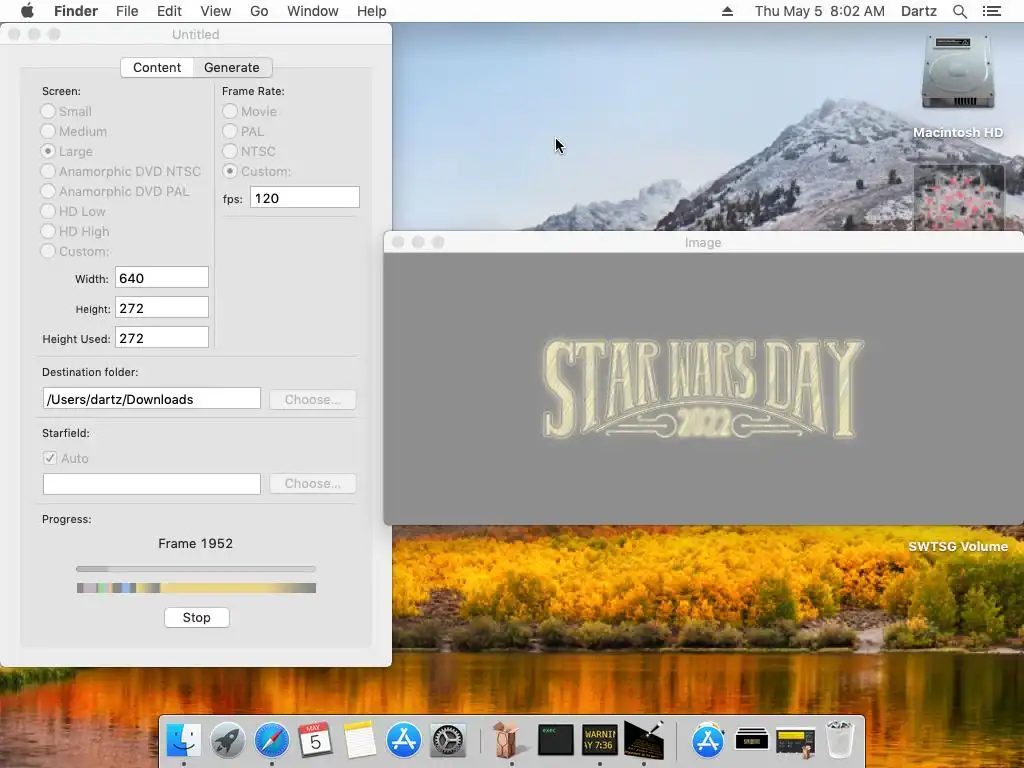Open the WARNING 7:36 console icon in dock
The image size is (1024, 768).
tap(600, 740)
